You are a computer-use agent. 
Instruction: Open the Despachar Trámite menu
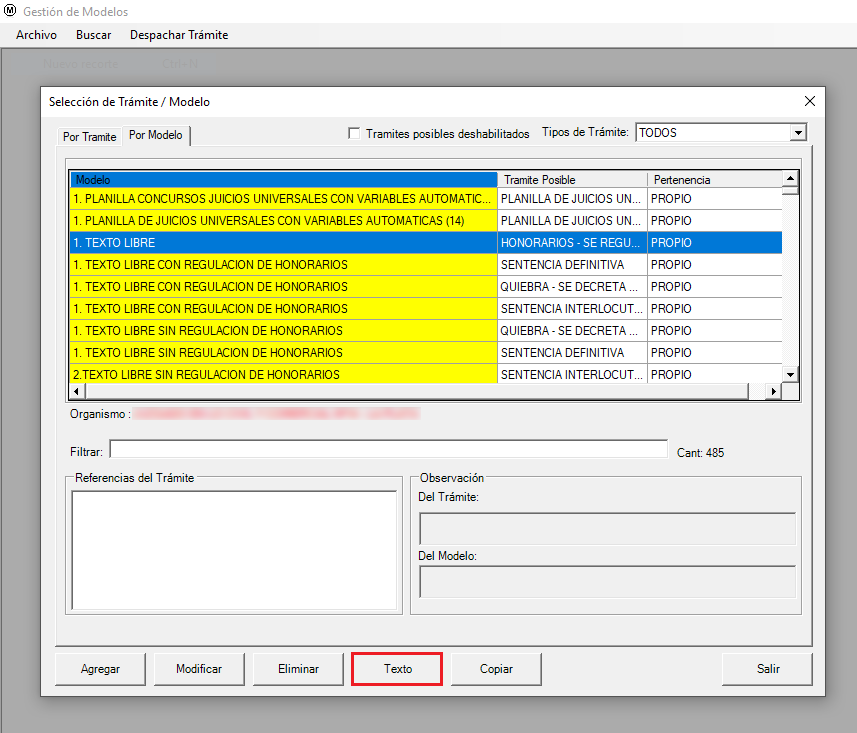point(179,35)
